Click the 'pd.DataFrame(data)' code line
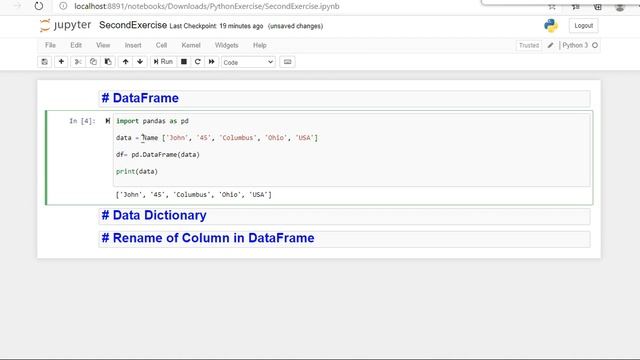Image resolution: width=640 pixels, height=360 pixels. (158, 155)
